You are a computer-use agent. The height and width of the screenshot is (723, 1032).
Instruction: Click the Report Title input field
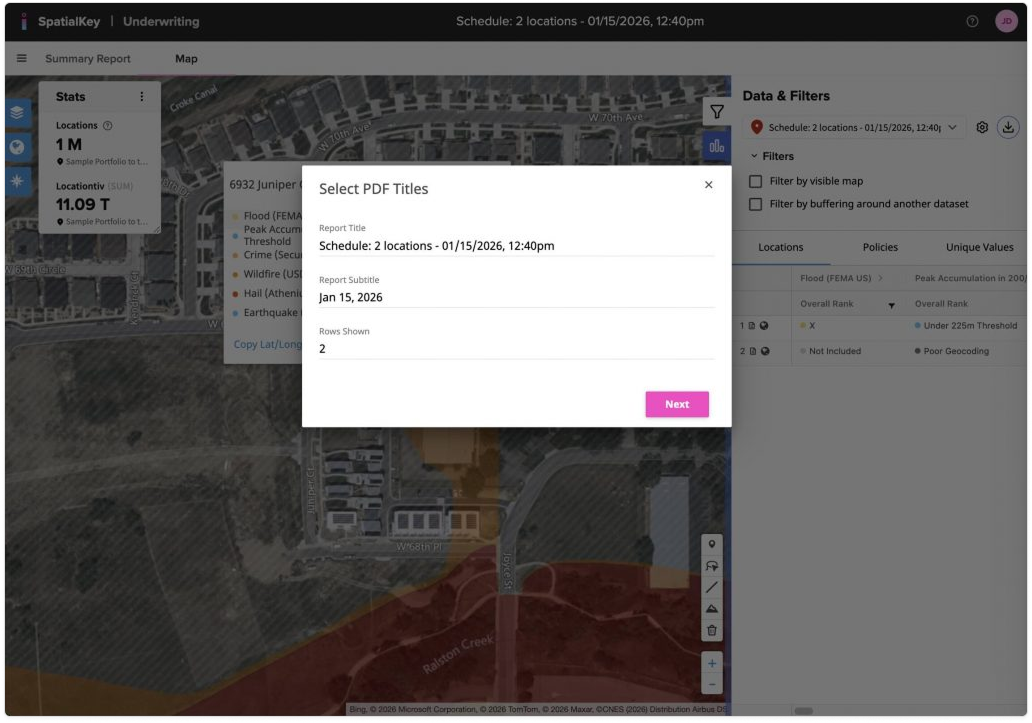point(516,245)
